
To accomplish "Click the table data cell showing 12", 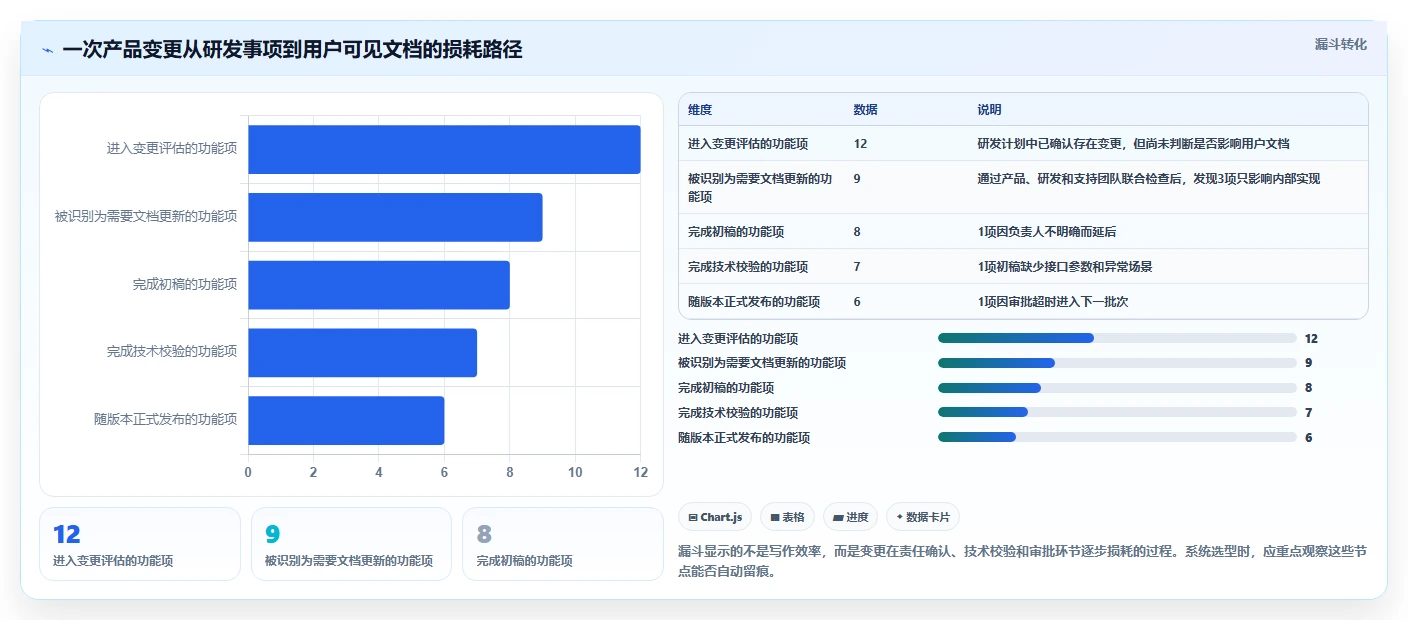I will (861, 144).
